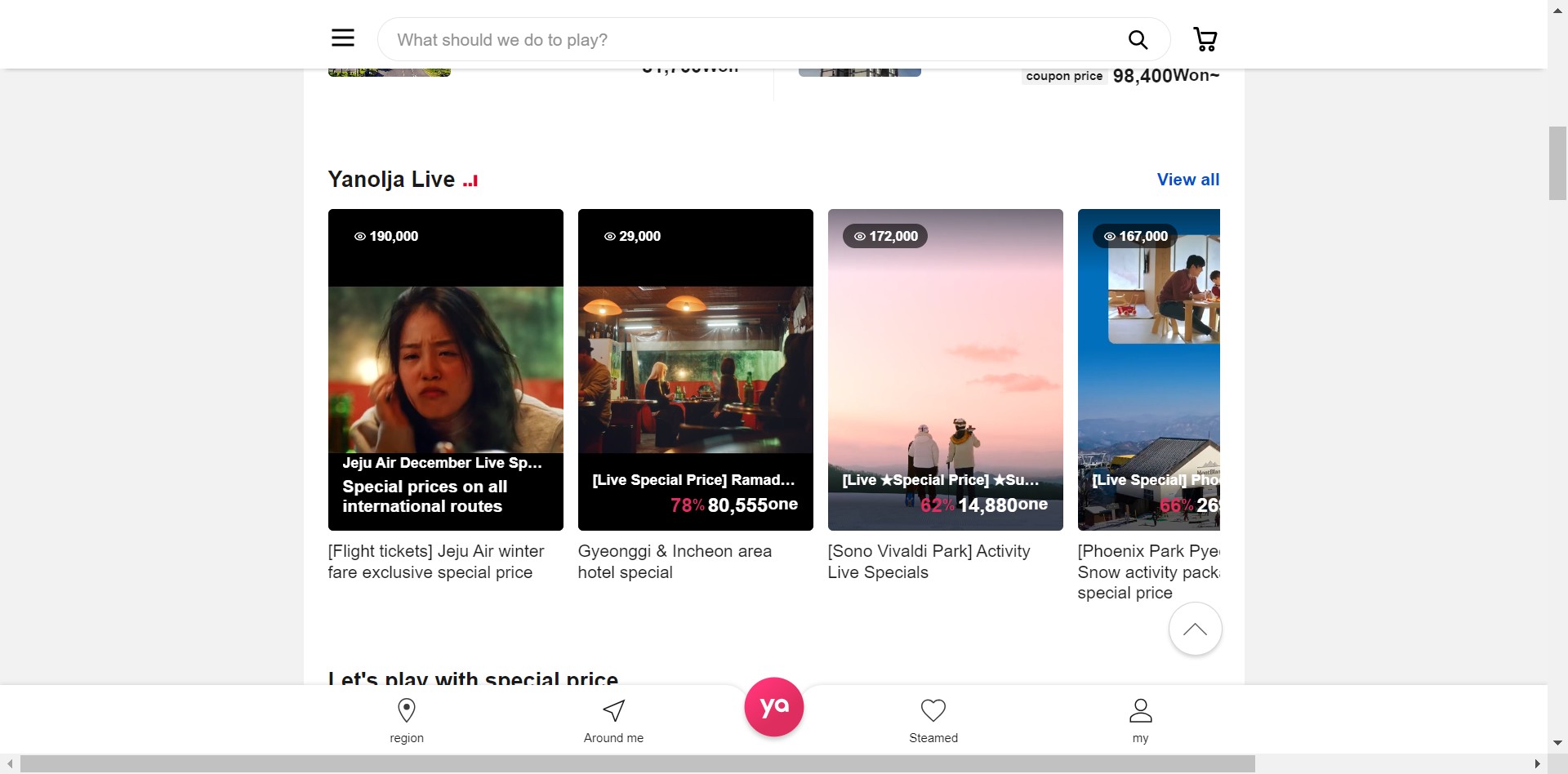Click Jeju Air winter fare title link
1568x774 pixels.
click(x=436, y=562)
